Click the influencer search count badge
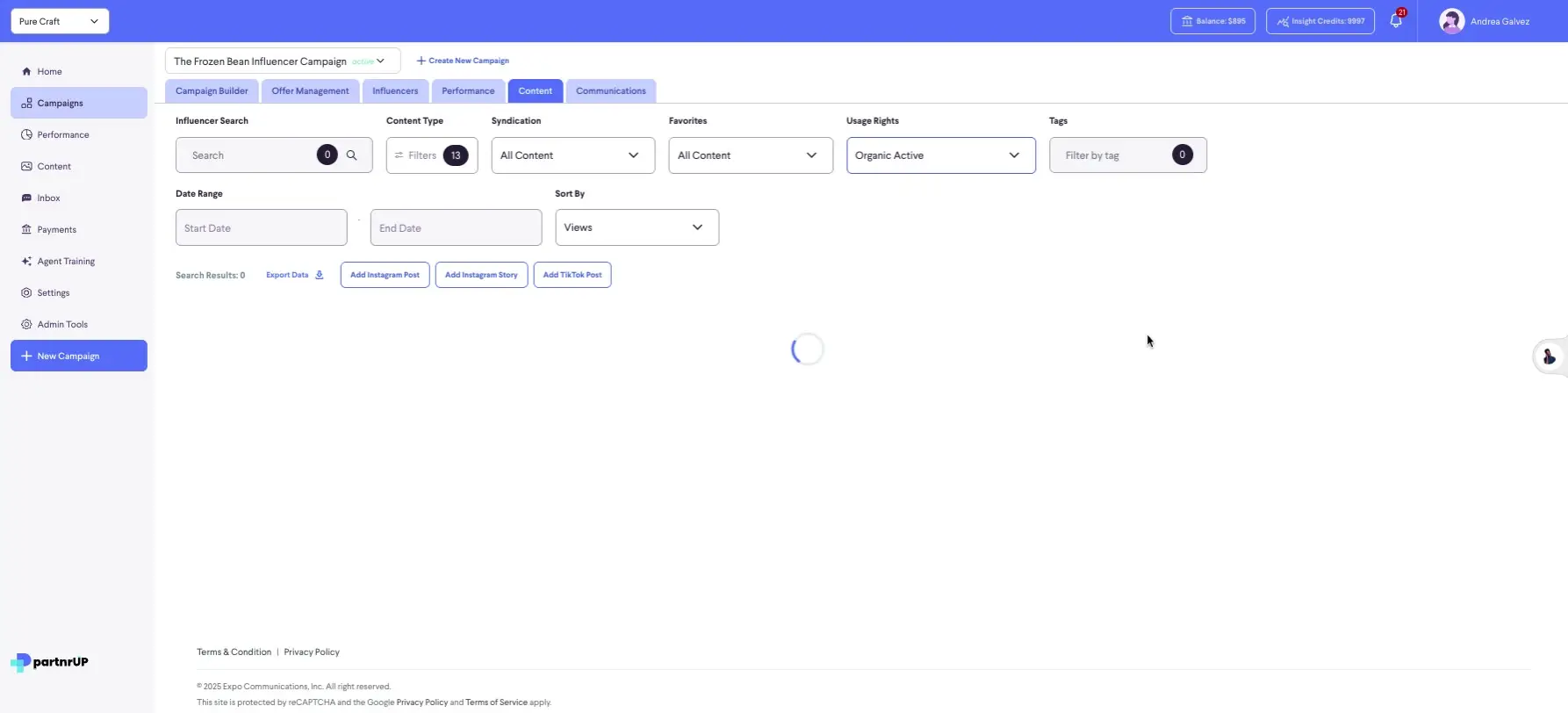The height and width of the screenshot is (713, 1568). click(327, 155)
